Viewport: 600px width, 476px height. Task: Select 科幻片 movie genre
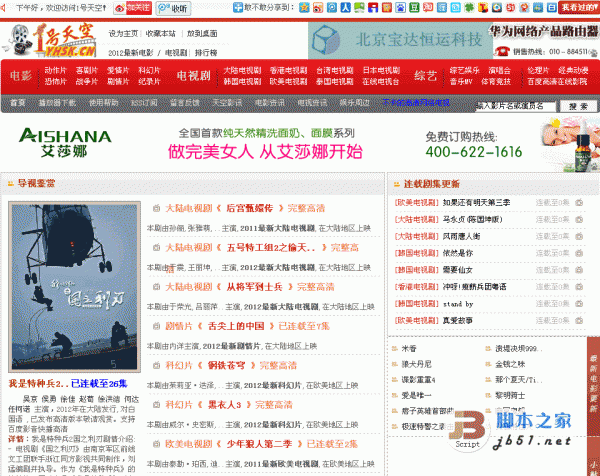click(149, 70)
